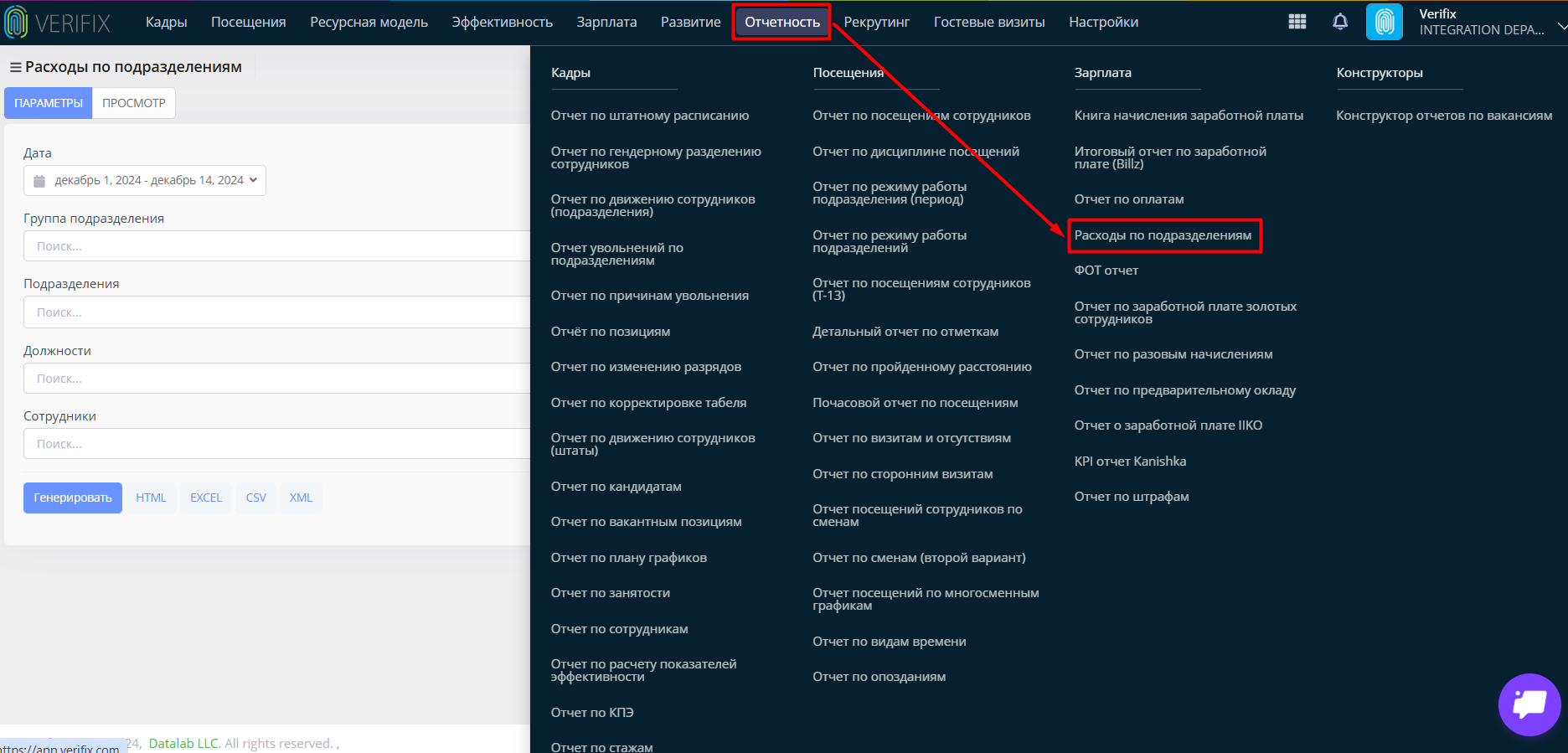Open Отчет по разовым начислениям
The image size is (1568, 753).
click(x=1173, y=354)
